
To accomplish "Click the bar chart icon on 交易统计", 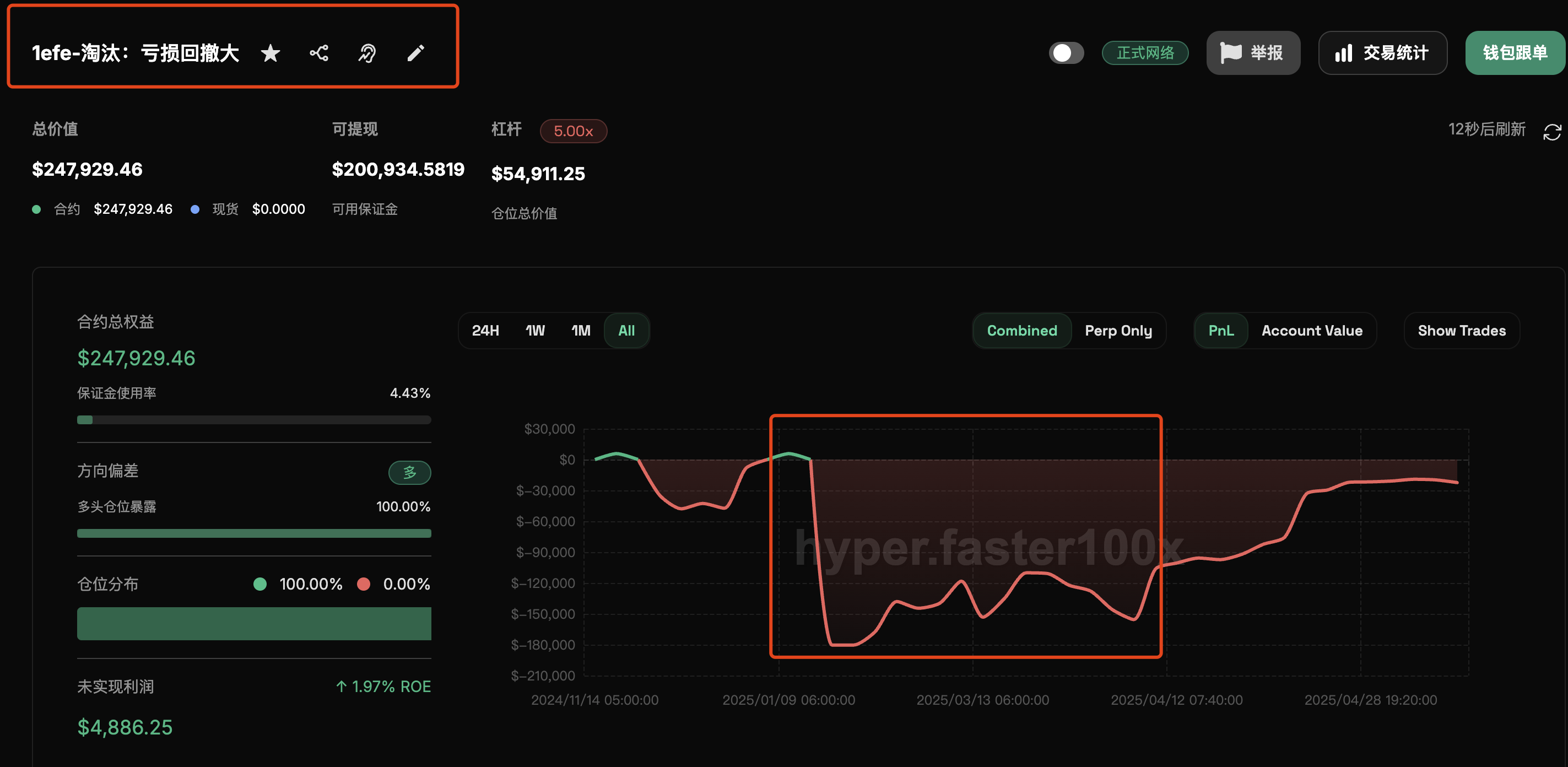I will pos(1343,53).
